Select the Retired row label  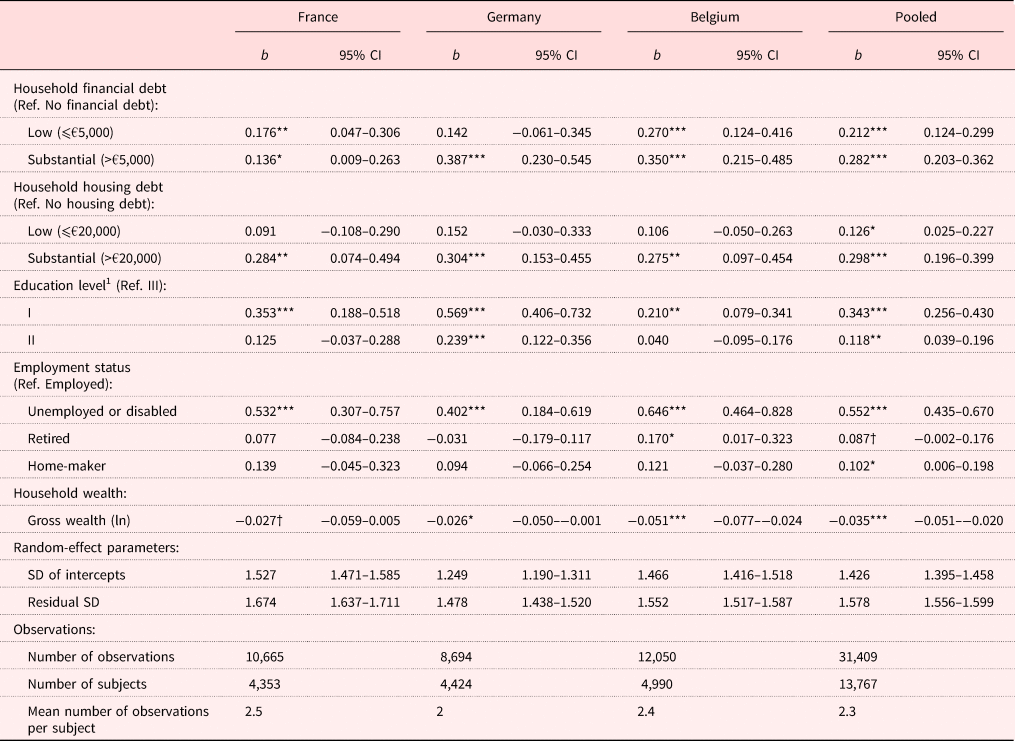pyautogui.click(x=49, y=437)
